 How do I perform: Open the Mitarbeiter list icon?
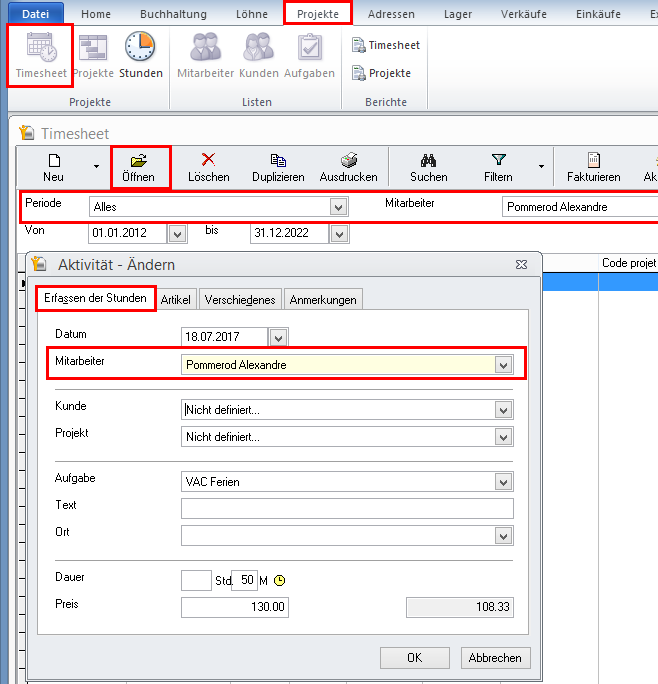(206, 55)
